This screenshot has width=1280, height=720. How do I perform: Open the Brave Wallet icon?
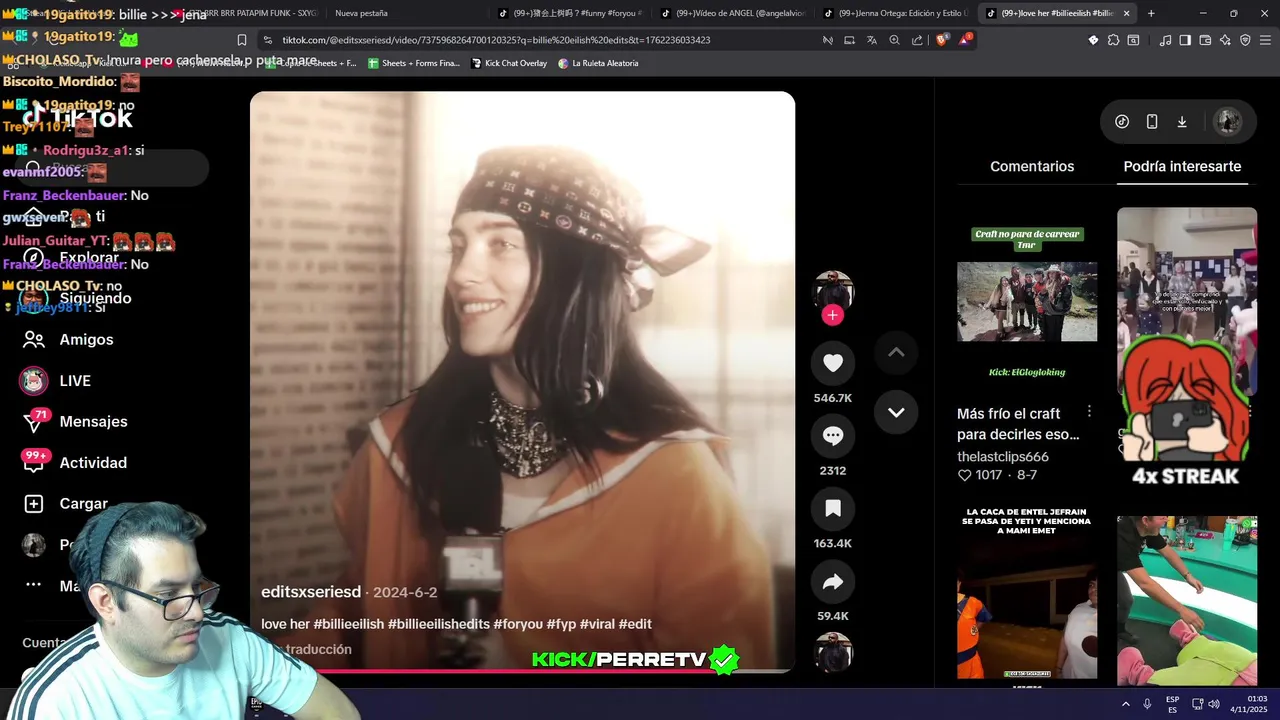pos(1205,40)
